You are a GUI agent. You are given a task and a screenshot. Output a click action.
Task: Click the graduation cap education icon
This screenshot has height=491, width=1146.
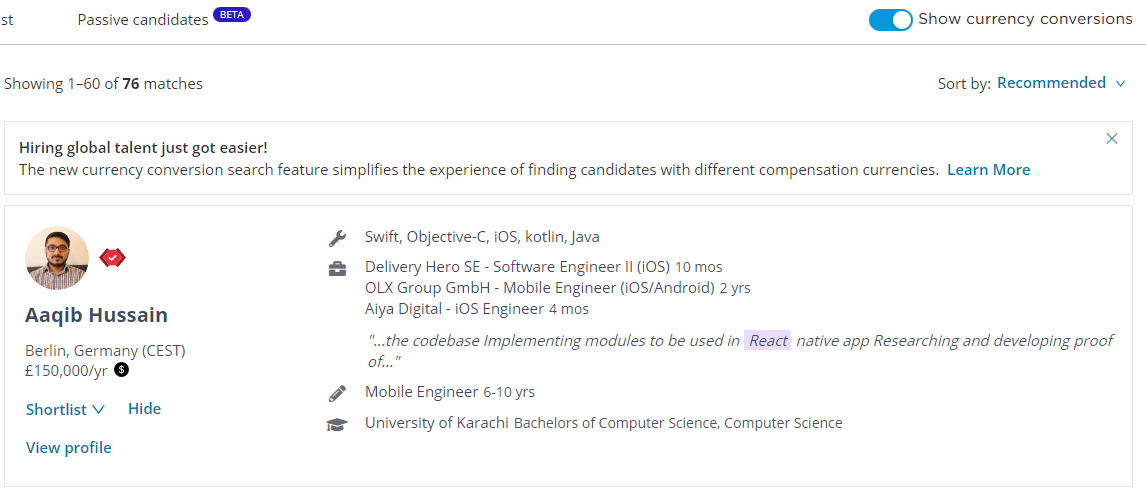click(x=337, y=424)
